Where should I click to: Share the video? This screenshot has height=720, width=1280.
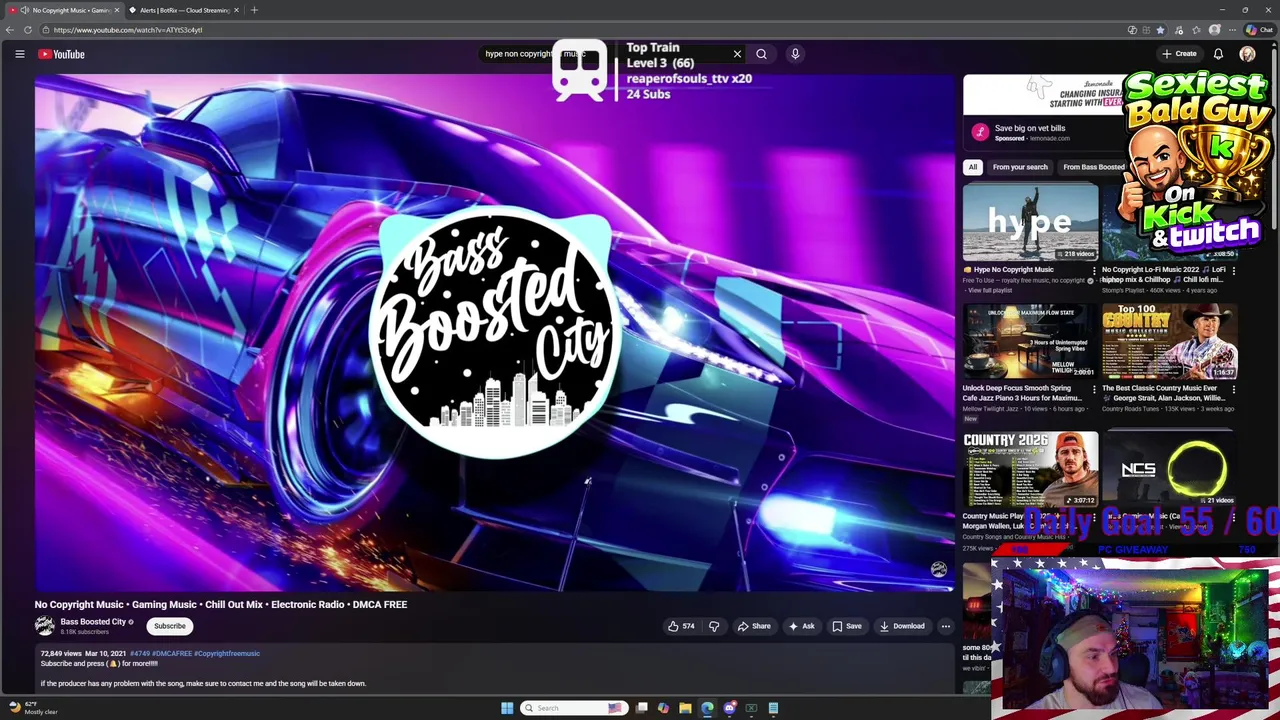[x=754, y=626]
